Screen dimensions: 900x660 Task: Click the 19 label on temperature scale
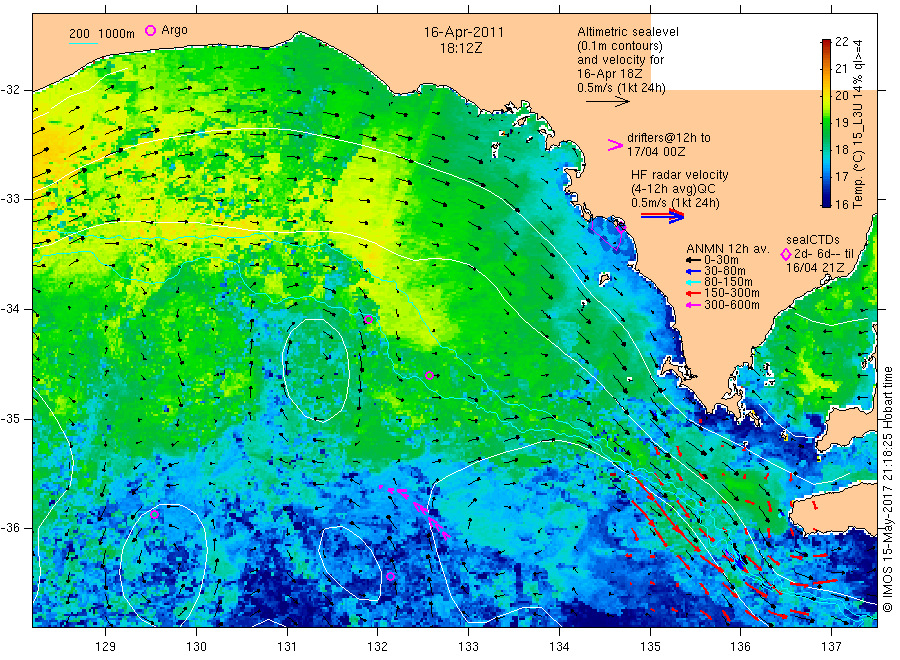coord(841,122)
